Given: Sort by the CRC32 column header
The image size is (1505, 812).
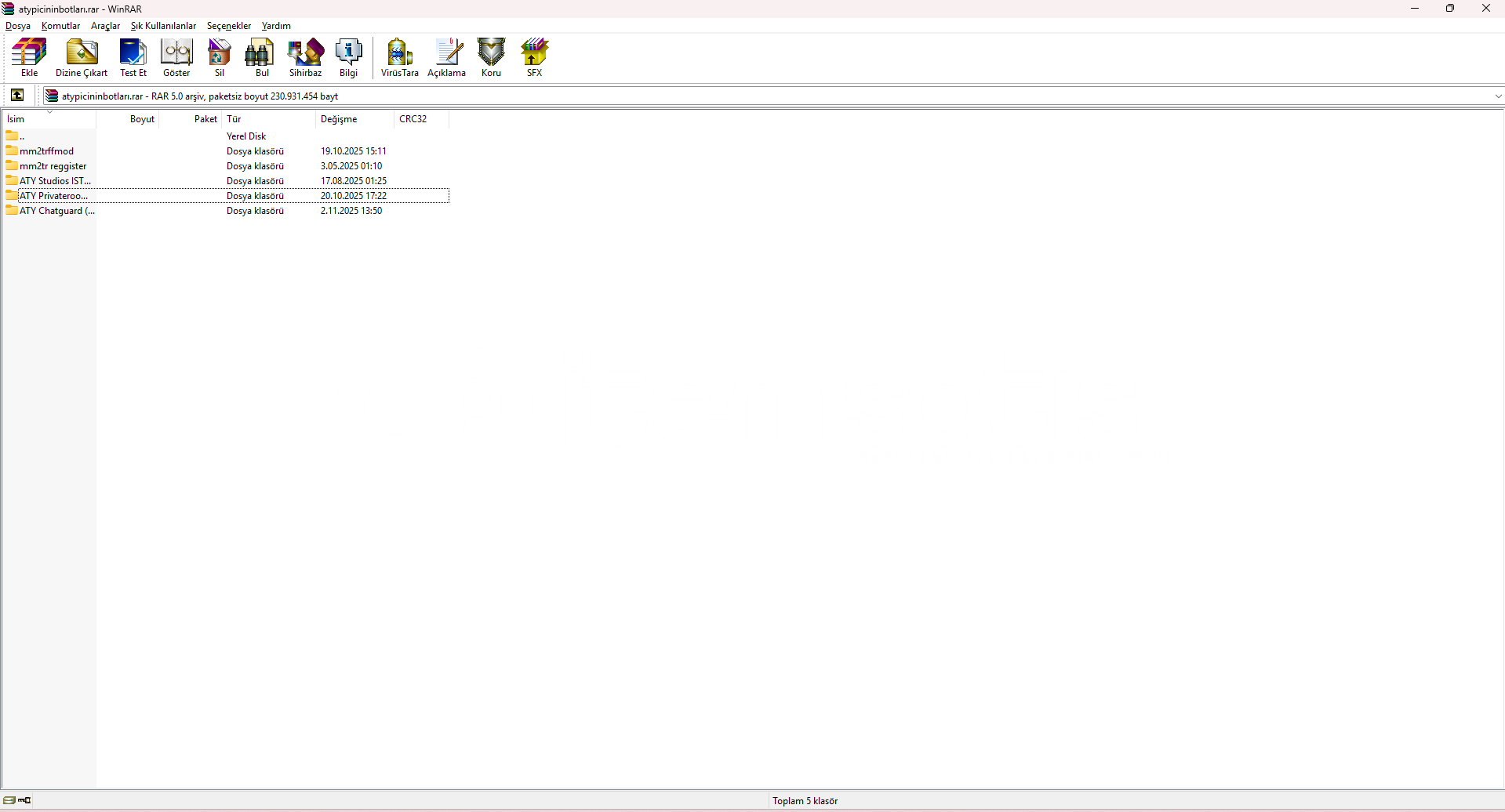Looking at the screenshot, I should (422, 119).
